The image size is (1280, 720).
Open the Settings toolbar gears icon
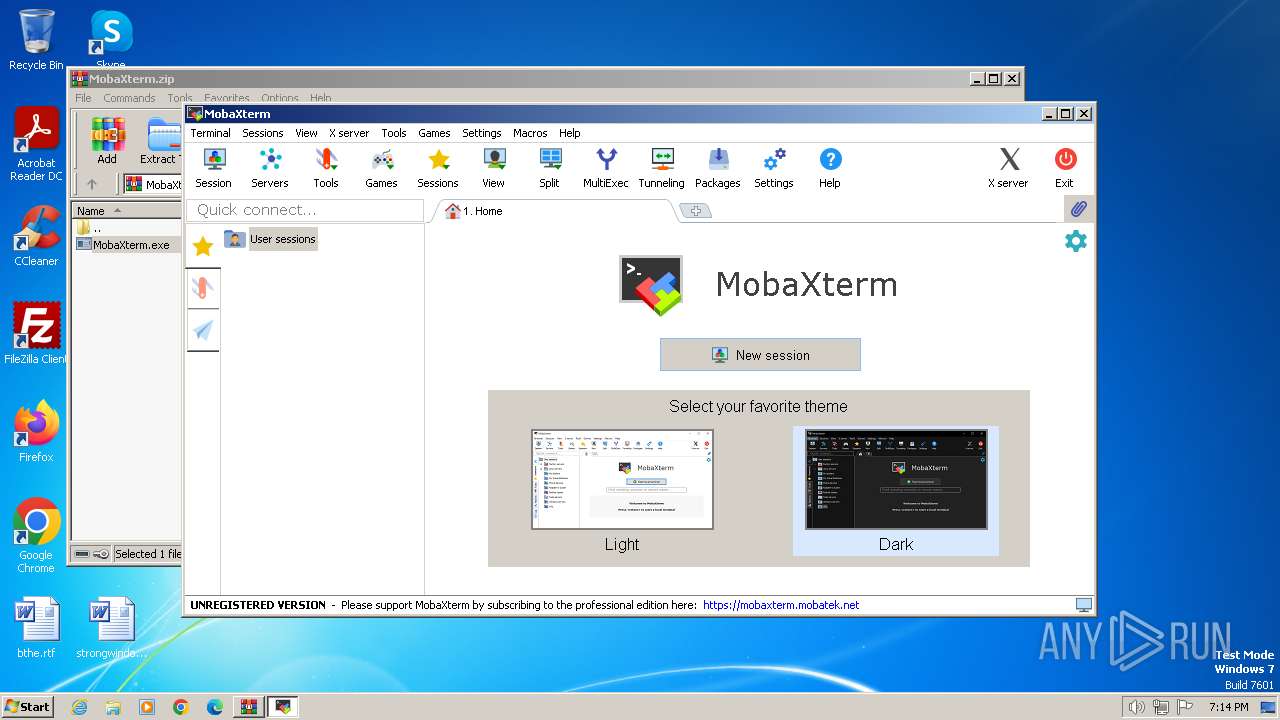pos(774,167)
